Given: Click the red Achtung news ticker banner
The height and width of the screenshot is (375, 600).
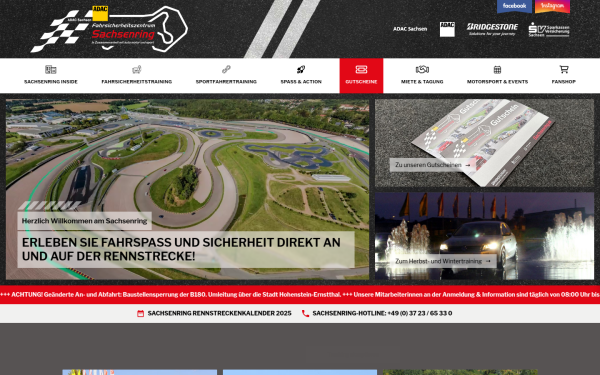Looking at the screenshot, I should coord(300,295).
